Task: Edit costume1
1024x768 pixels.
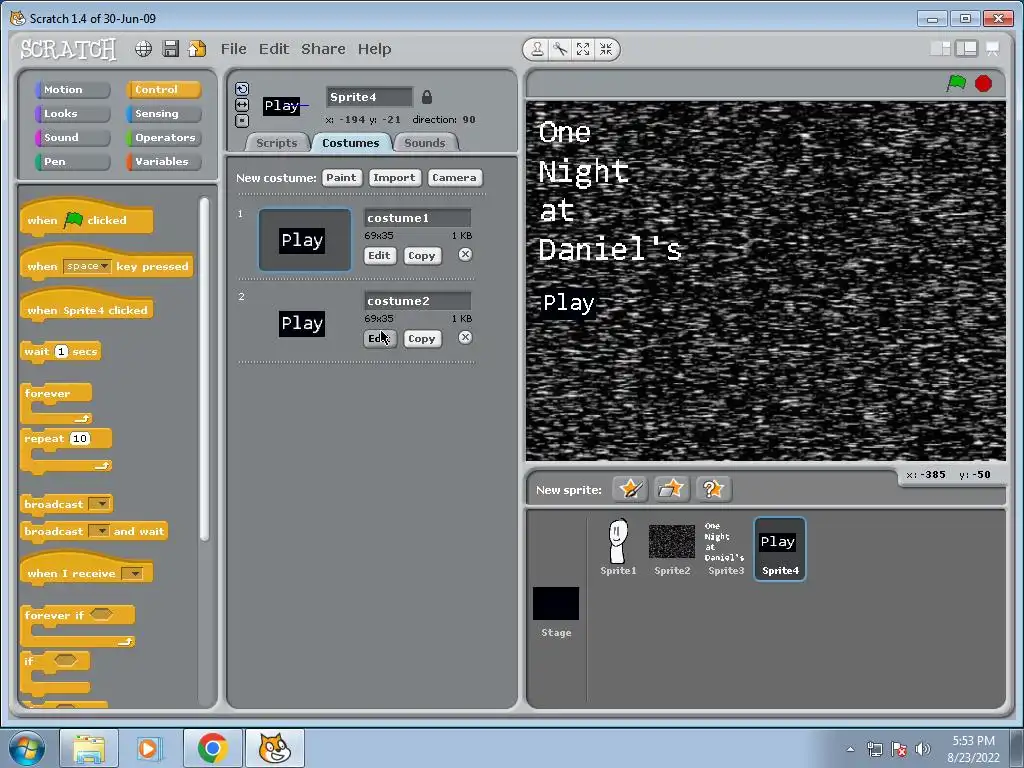Action: pos(379,255)
